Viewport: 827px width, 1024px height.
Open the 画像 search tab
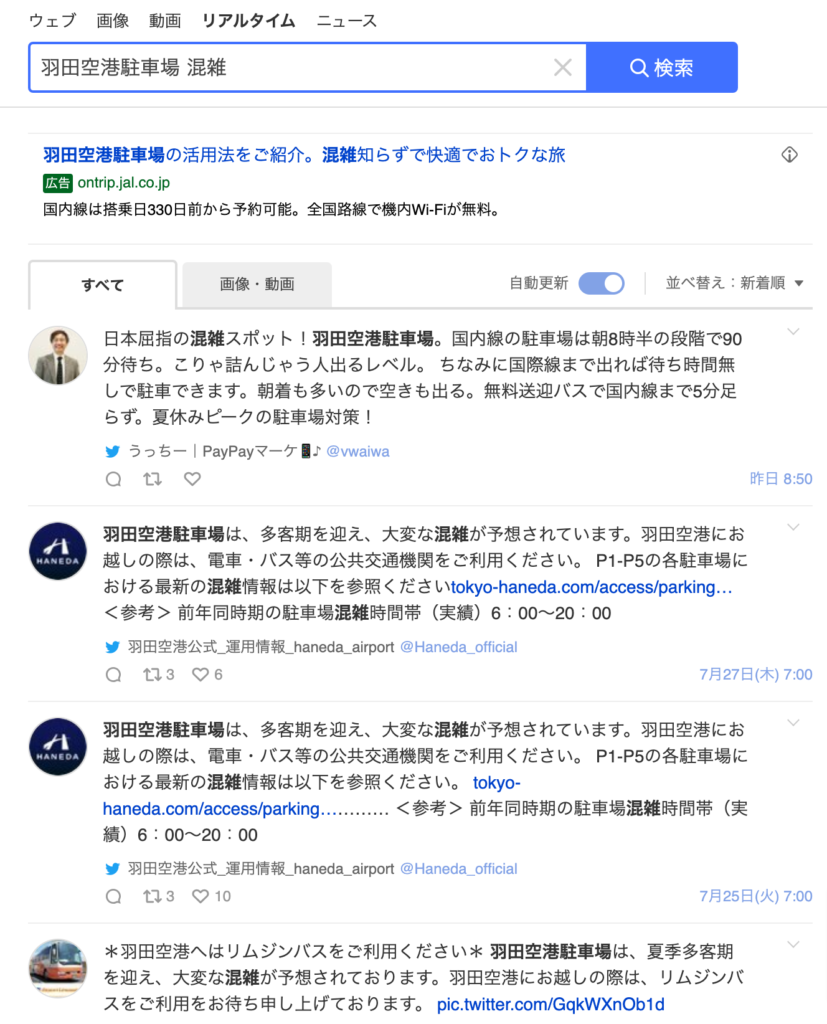[x=113, y=21]
